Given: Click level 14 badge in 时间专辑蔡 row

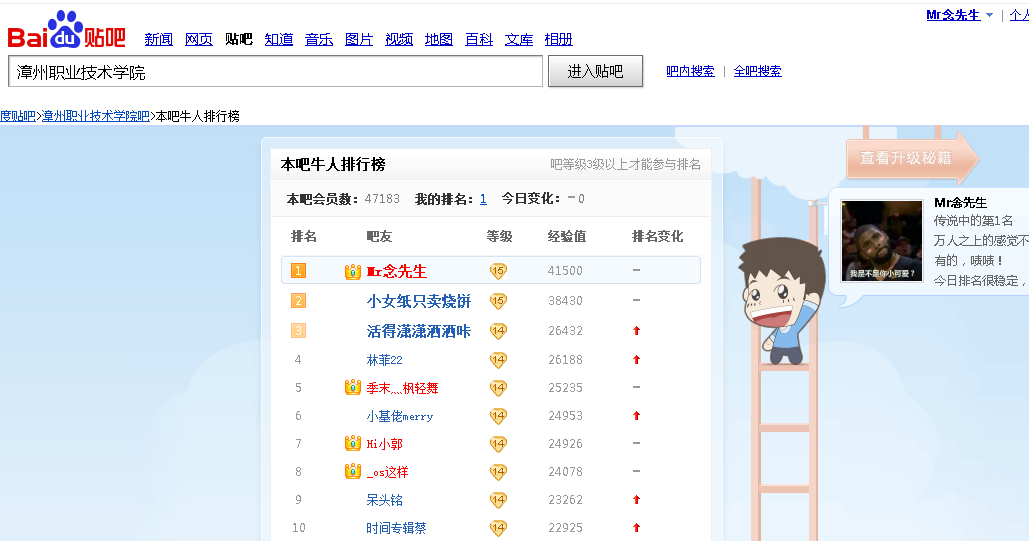Looking at the screenshot, I should tap(498, 528).
